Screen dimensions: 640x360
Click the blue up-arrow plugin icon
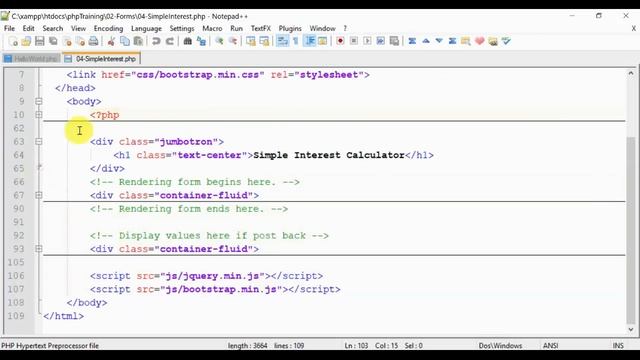(426, 41)
